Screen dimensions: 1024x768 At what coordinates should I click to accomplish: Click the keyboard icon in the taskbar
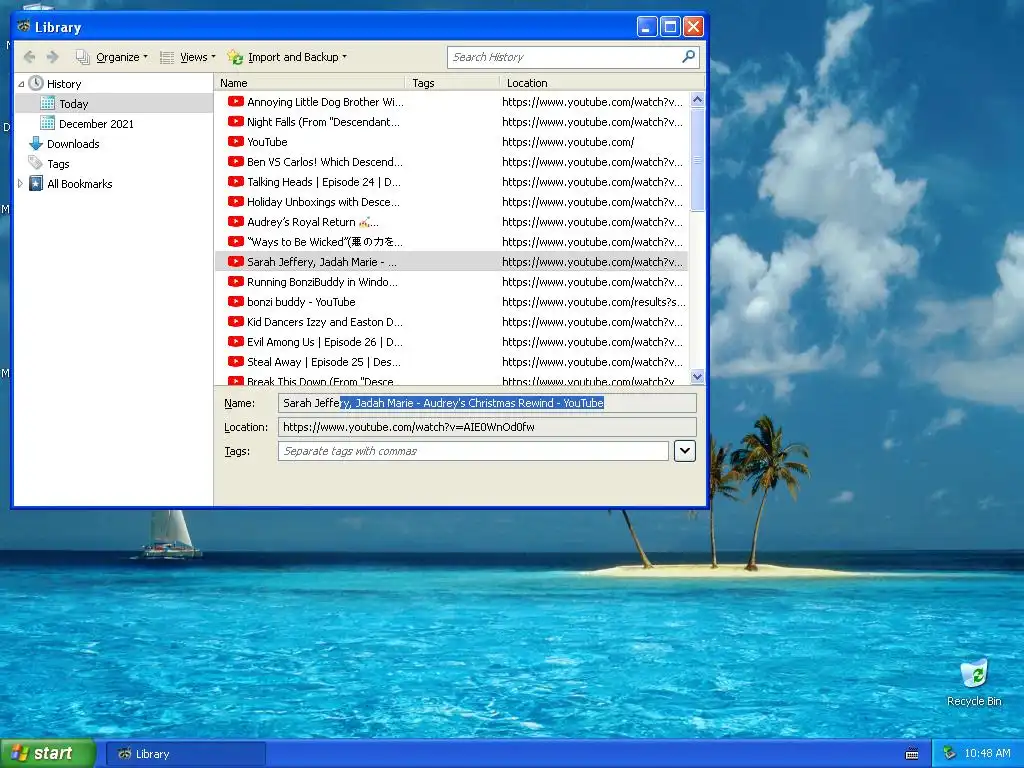click(x=912, y=754)
